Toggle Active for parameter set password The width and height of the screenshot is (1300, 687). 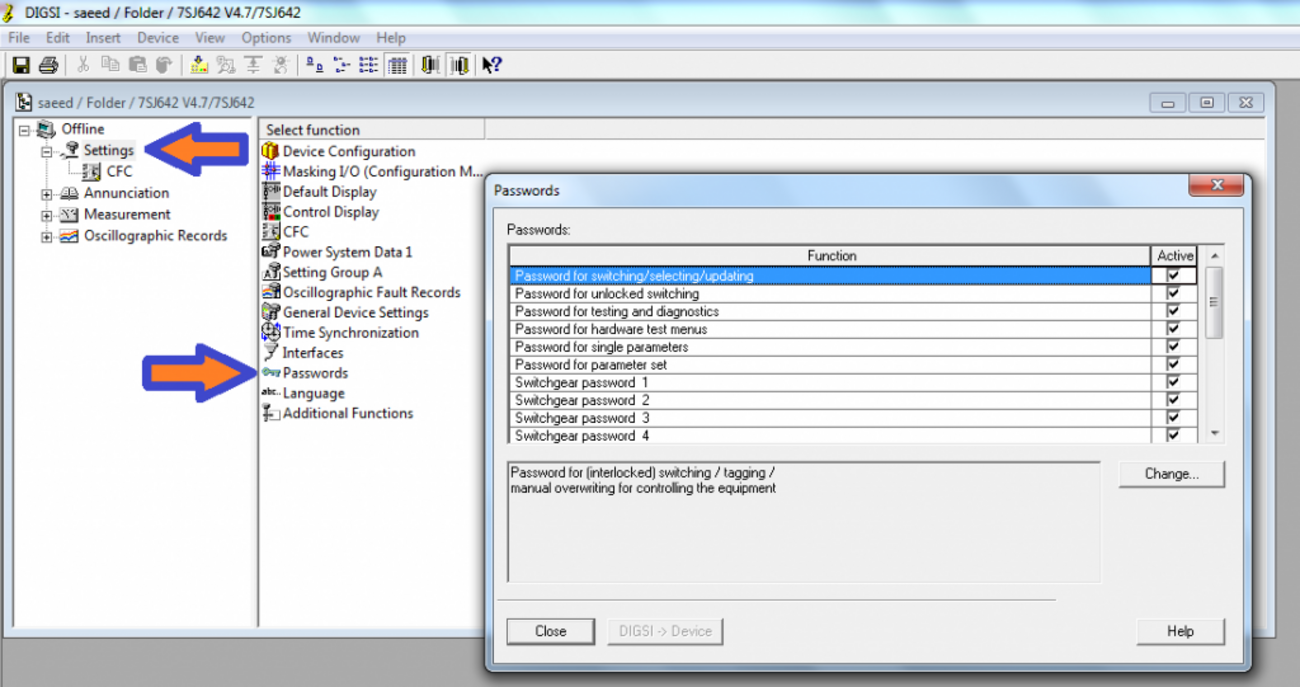click(1173, 365)
